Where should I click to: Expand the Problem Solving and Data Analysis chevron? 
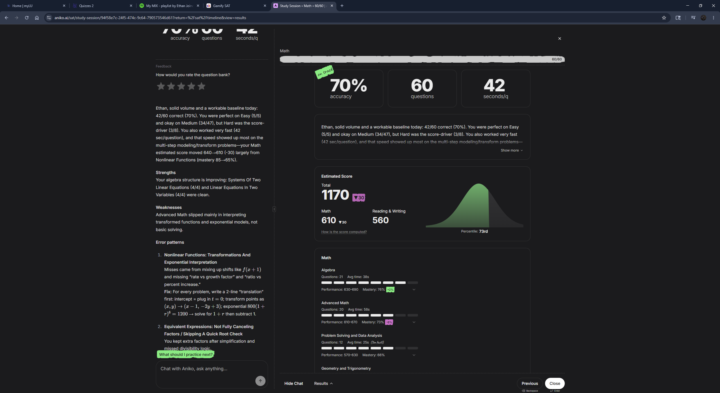click(x=414, y=355)
